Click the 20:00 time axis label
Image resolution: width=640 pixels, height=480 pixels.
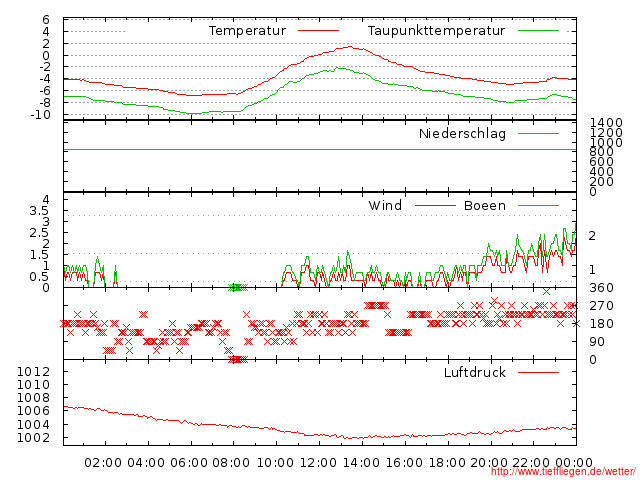click(x=489, y=463)
